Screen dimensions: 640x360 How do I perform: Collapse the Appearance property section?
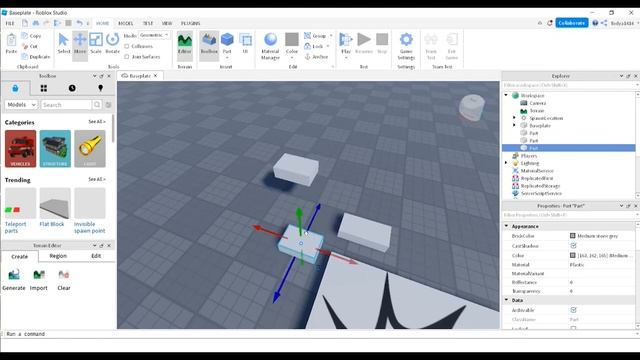click(507, 226)
